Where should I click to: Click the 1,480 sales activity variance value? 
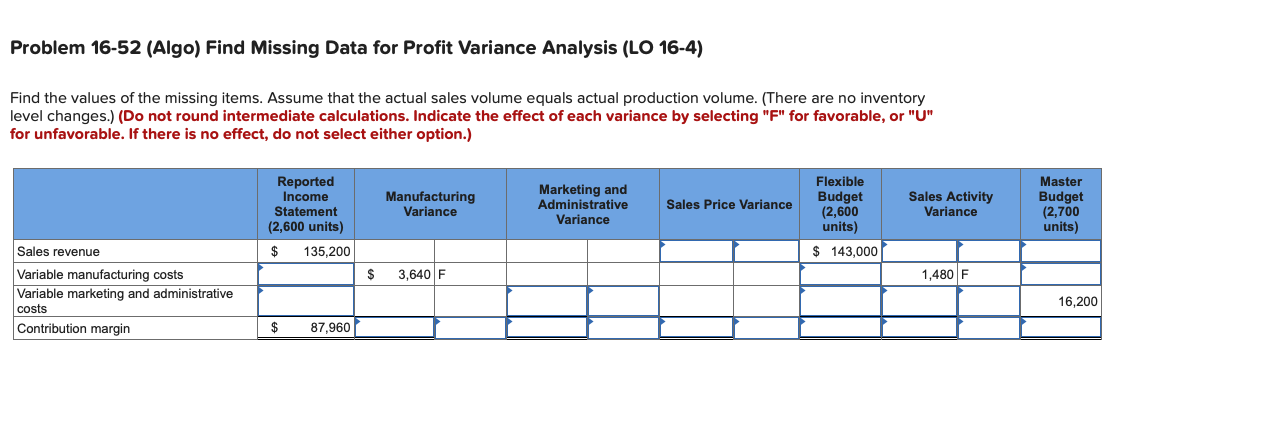coord(937,274)
